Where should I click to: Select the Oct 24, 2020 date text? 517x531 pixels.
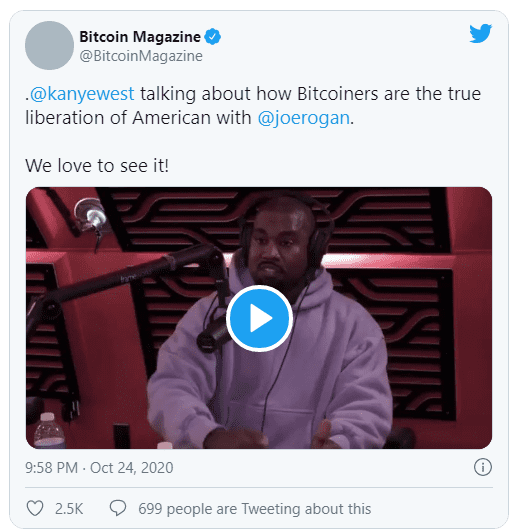[x=132, y=468]
